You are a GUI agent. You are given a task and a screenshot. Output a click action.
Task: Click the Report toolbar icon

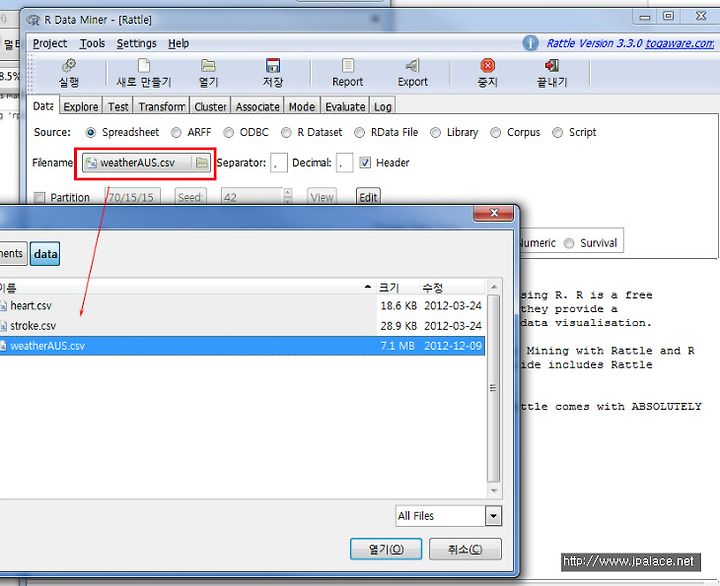[x=348, y=65]
